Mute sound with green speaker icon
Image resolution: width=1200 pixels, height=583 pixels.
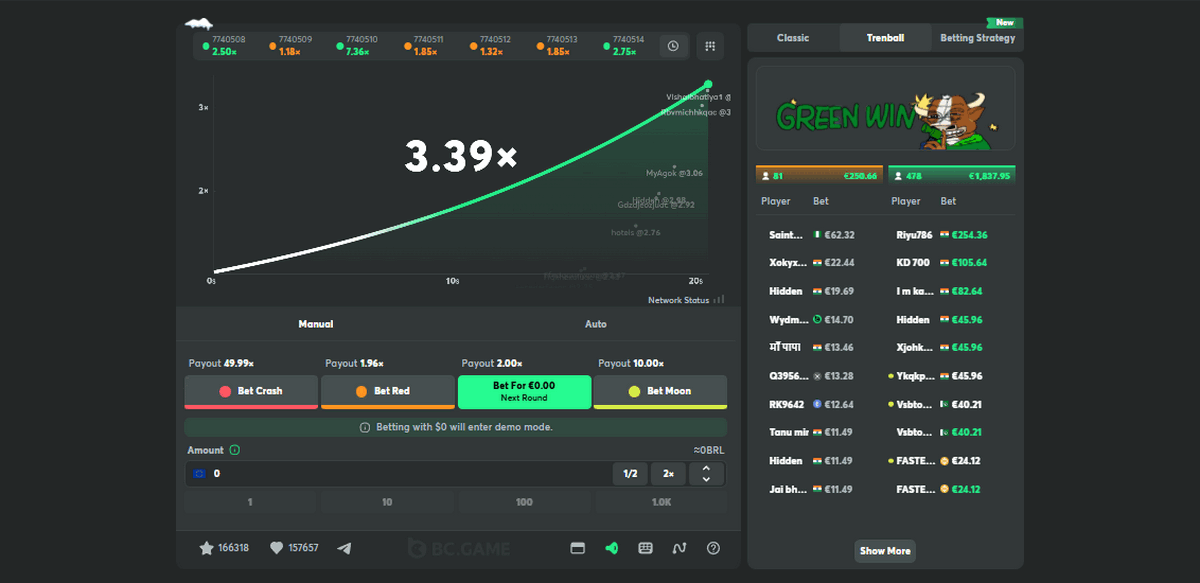(x=611, y=548)
